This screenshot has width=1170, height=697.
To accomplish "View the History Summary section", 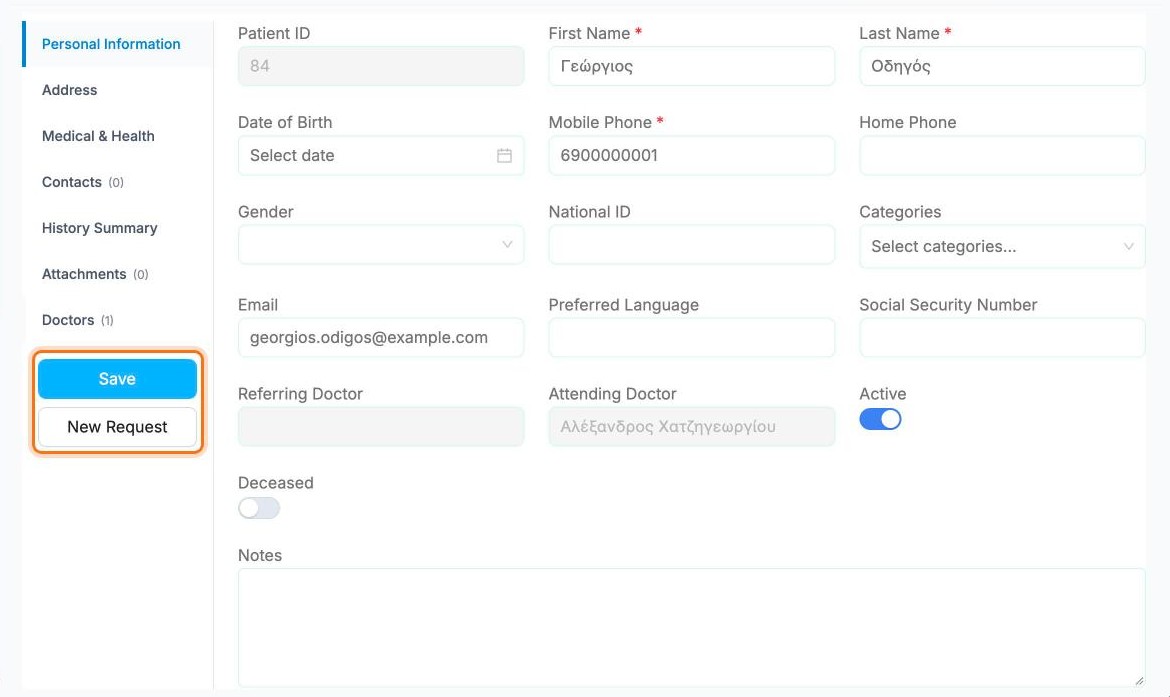I will pos(99,228).
